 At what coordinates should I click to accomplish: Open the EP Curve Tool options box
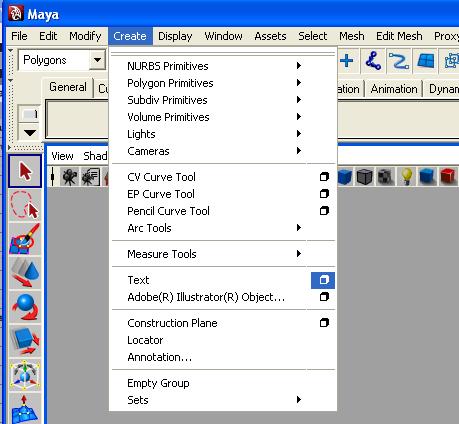click(x=324, y=194)
